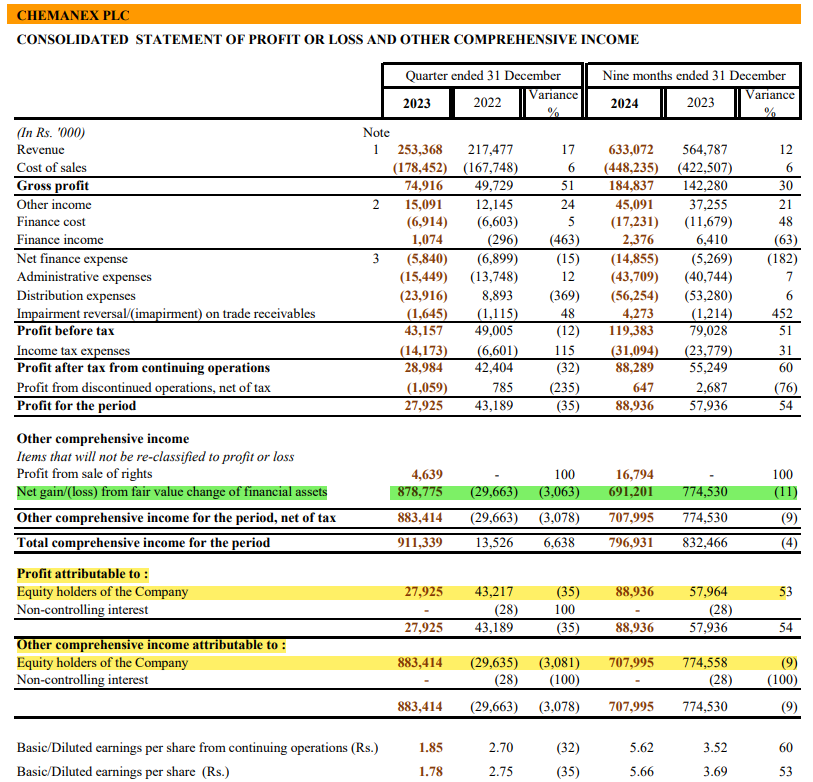Select the impairment reversal on trade receivables label
Image resolution: width=813 pixels, height=782 pixels.
tap(166, 314)
